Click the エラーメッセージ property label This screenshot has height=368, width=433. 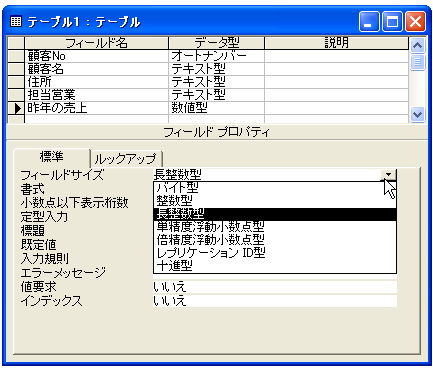[63, 273]
